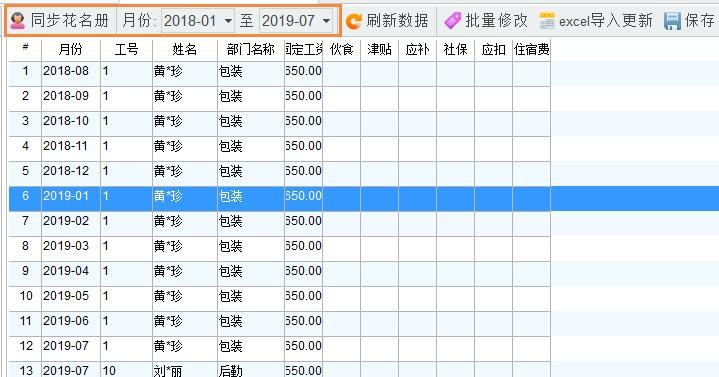Click the 社保 column header
719x377 pixels.
[455, 49]
